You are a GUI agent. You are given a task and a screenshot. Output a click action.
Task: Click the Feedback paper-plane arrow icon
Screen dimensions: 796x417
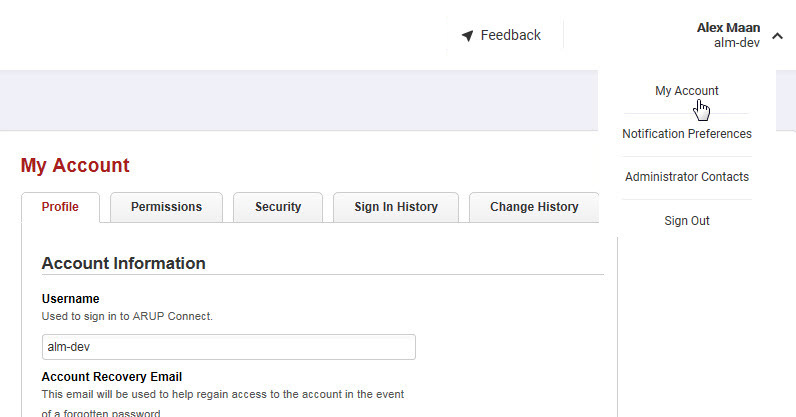tap(467, 36)
